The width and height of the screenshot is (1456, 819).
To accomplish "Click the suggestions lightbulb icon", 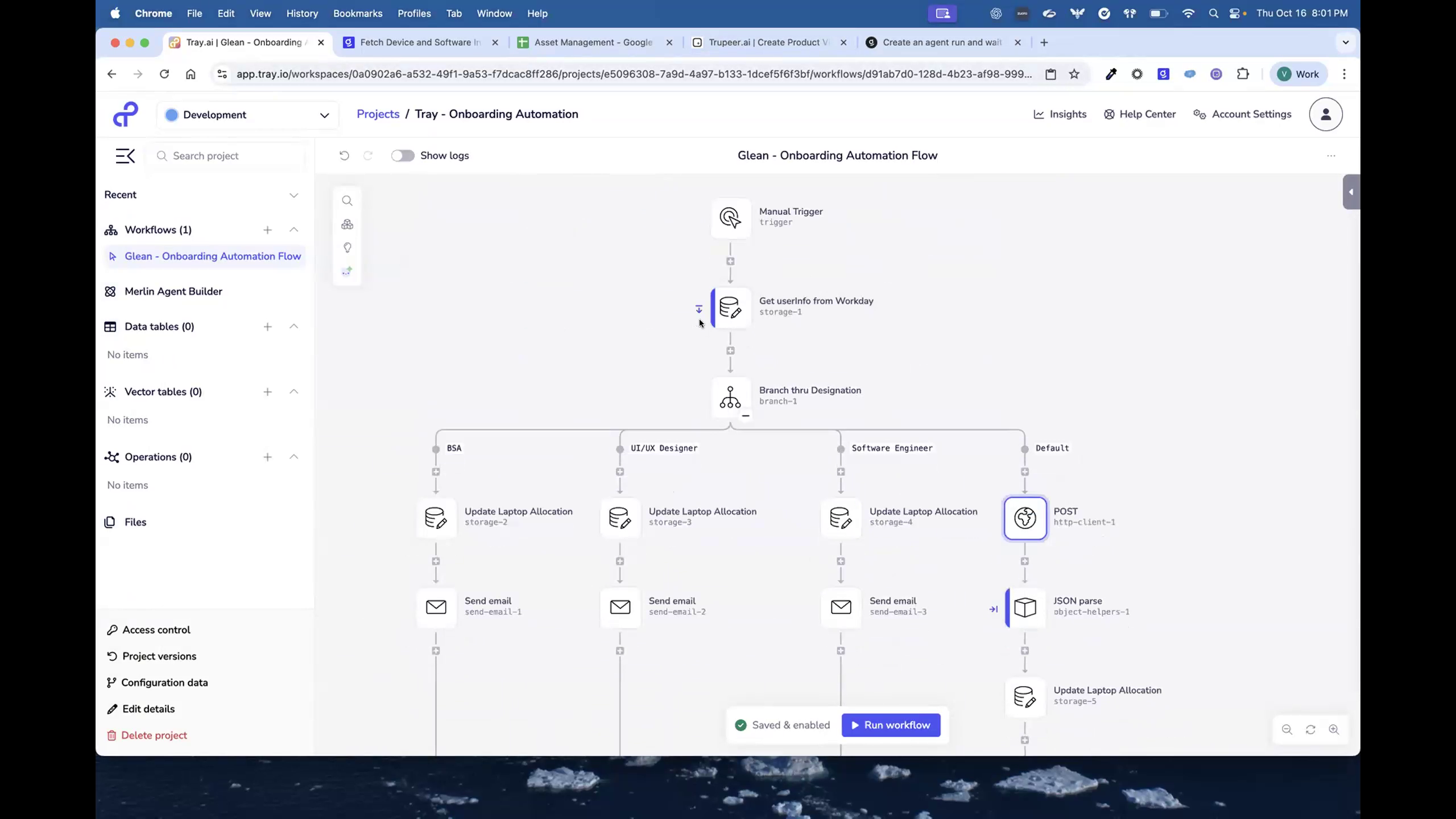I will 347,247.
